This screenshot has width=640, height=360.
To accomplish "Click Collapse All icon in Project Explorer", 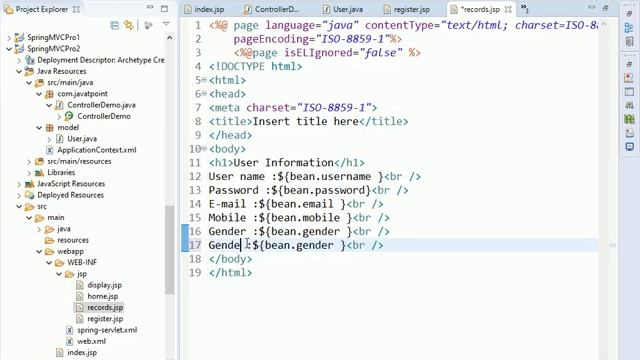I will coord(115,25).
